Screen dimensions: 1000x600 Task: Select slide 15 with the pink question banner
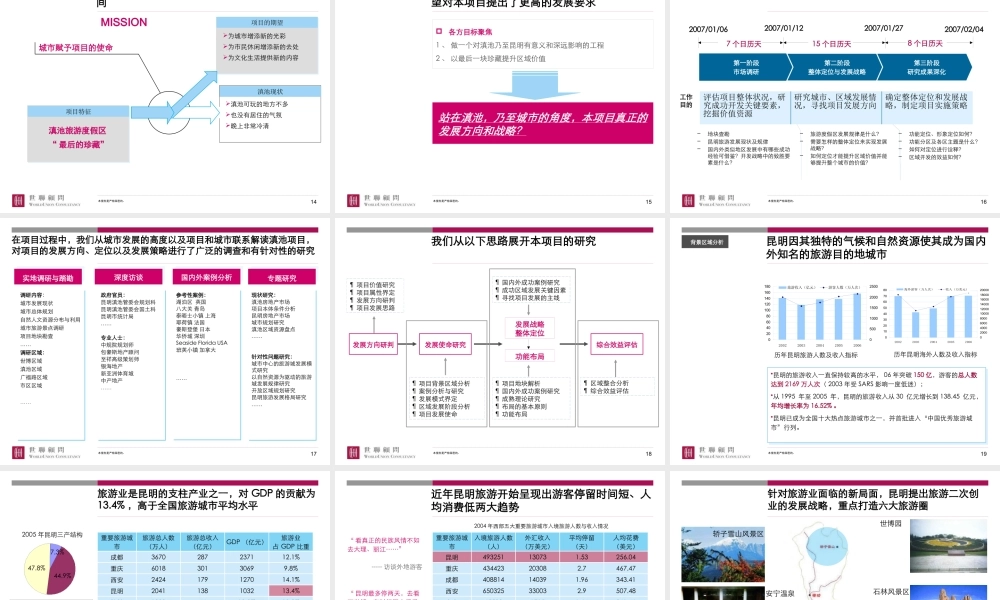[499, 105]
